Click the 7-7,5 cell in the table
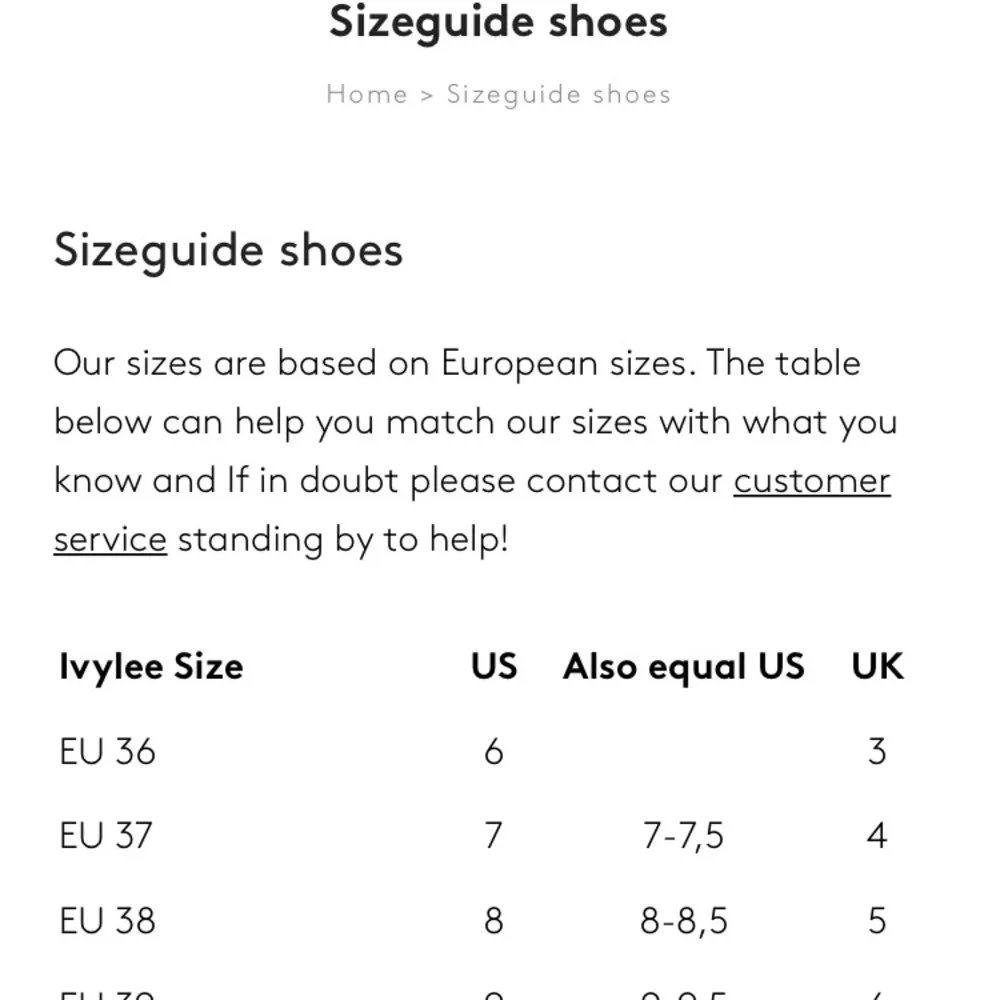 pos(683,836)
